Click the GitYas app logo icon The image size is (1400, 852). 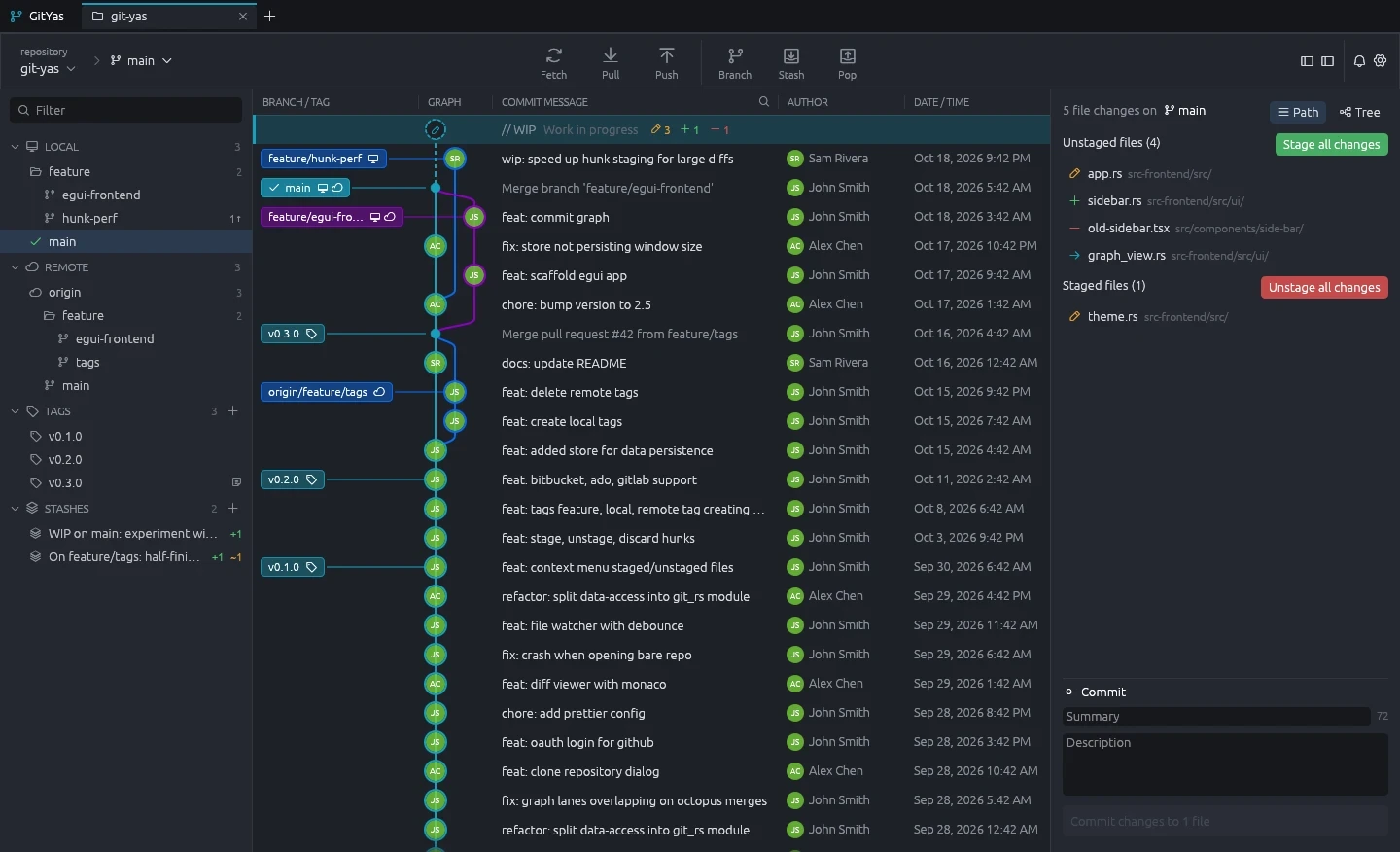tap(16, 17)
